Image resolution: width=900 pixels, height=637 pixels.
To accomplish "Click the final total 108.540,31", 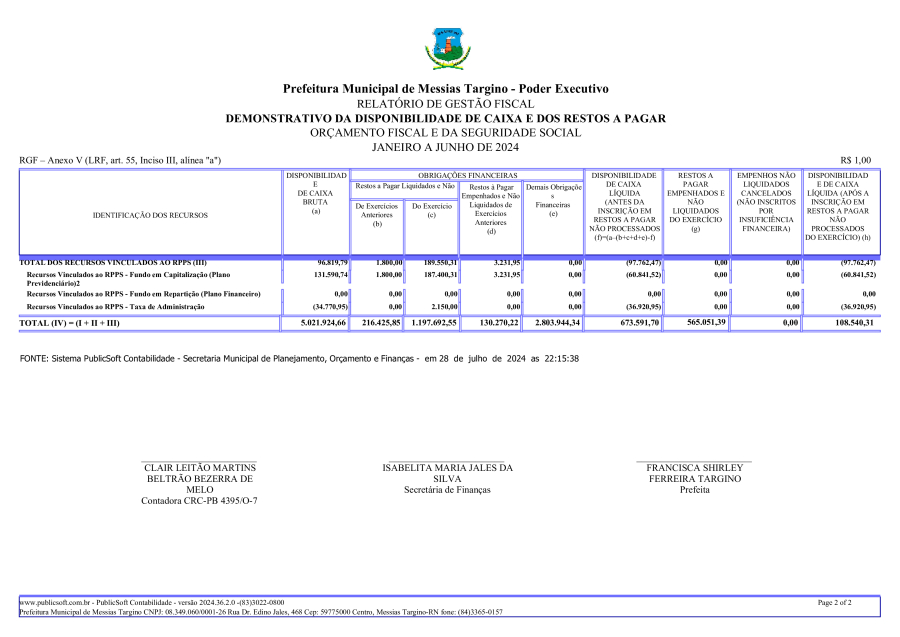I will [848, 324].
